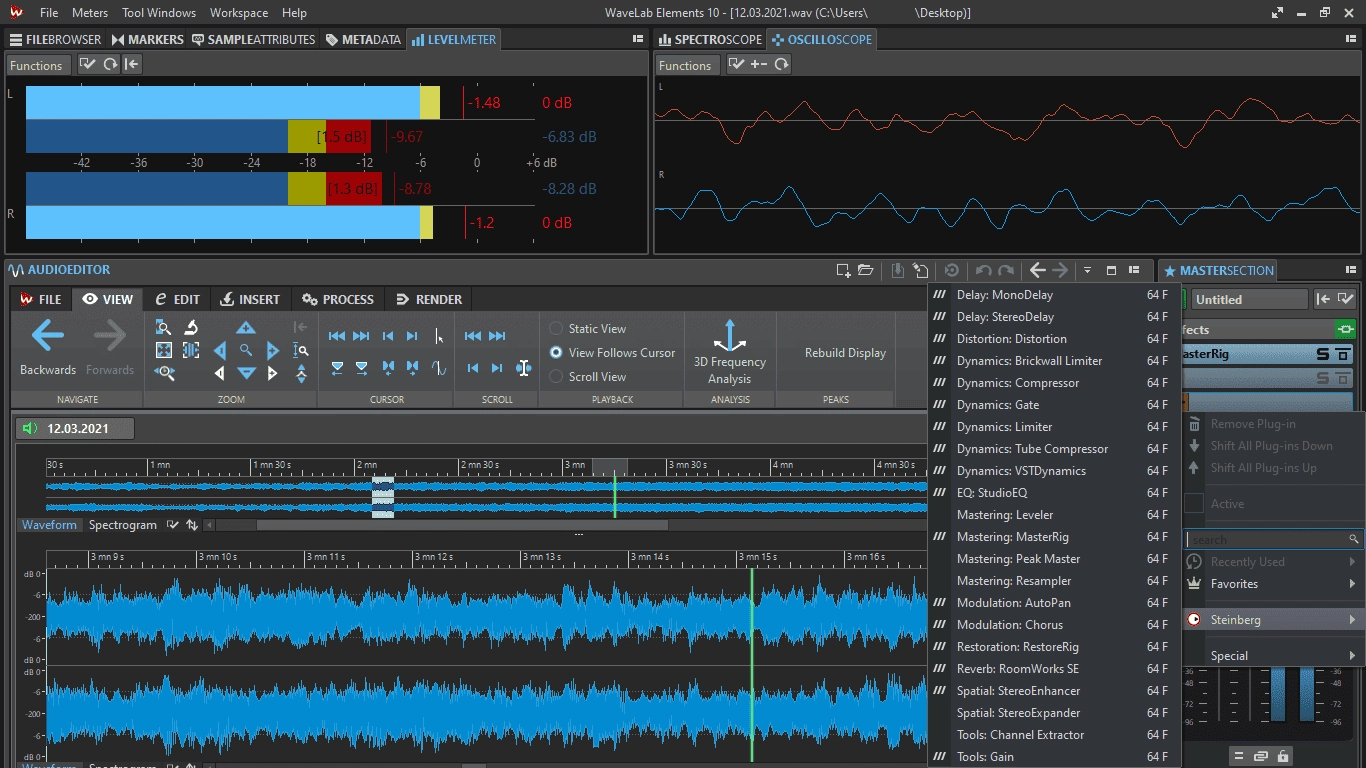Screen dimensions: 1366x768
Task: Click the solo S icon on MasterRig slot
Action: 1323,354
